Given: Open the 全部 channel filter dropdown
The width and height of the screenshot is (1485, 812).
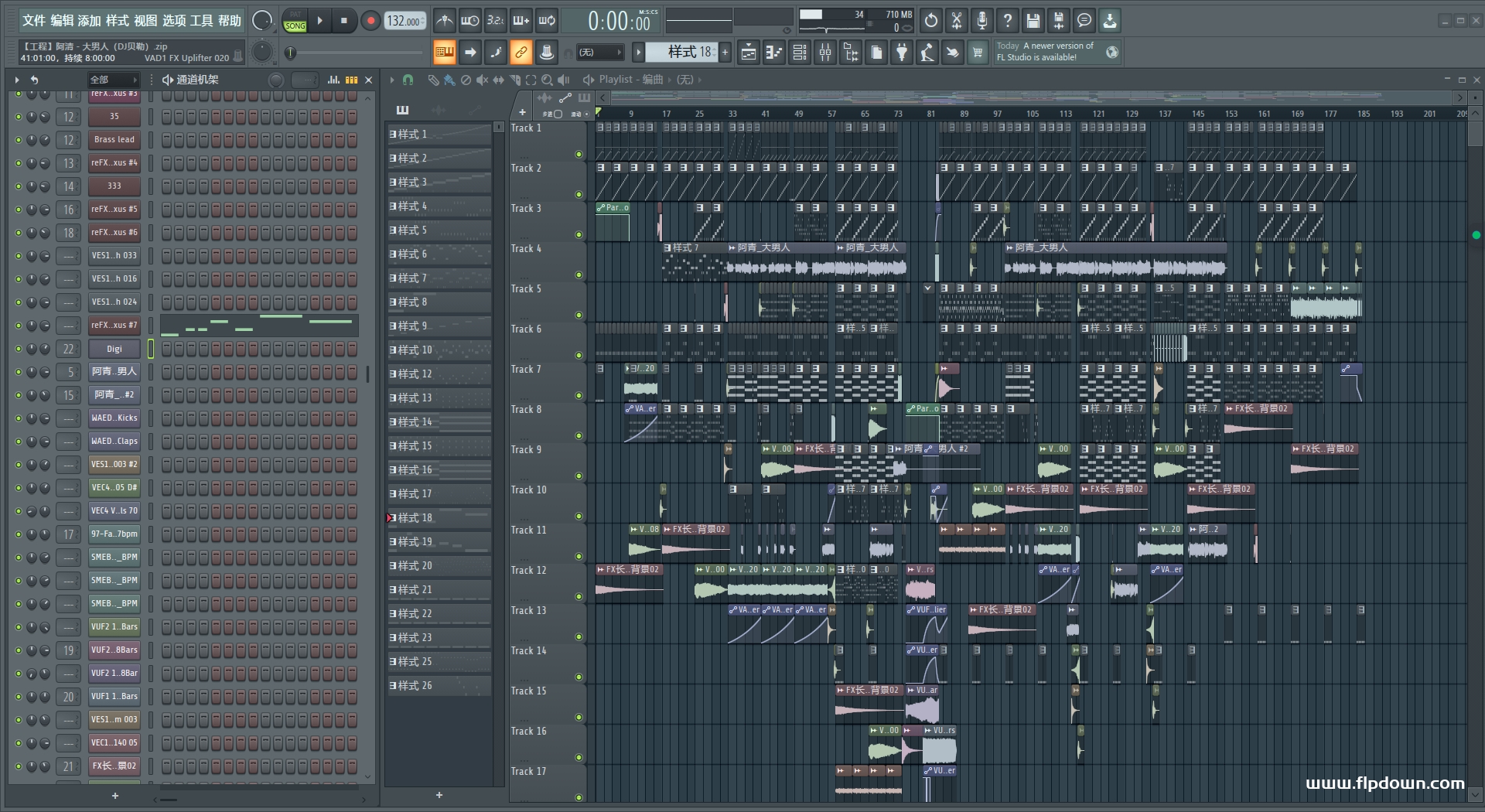Looking at the screenshot, I should click(x=113, y=80).
